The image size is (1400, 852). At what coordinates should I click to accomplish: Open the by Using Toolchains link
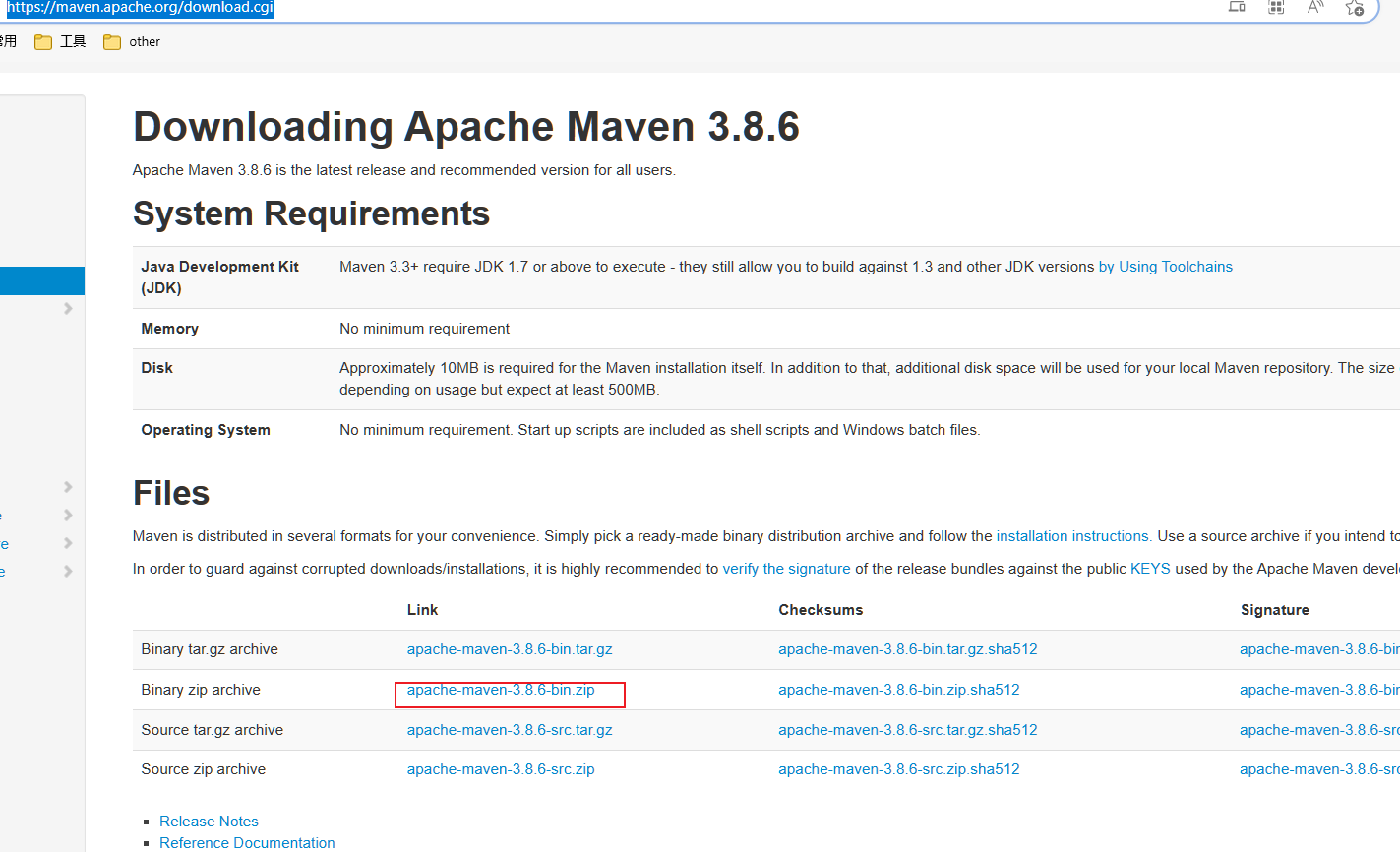click(x=1165, y=267)
